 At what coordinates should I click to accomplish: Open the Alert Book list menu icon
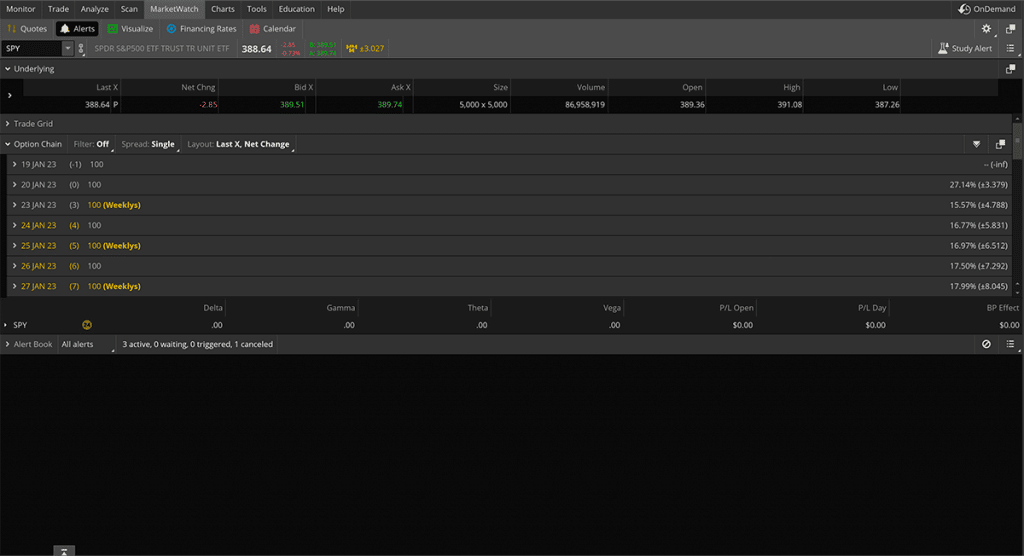pos(1010,344)
